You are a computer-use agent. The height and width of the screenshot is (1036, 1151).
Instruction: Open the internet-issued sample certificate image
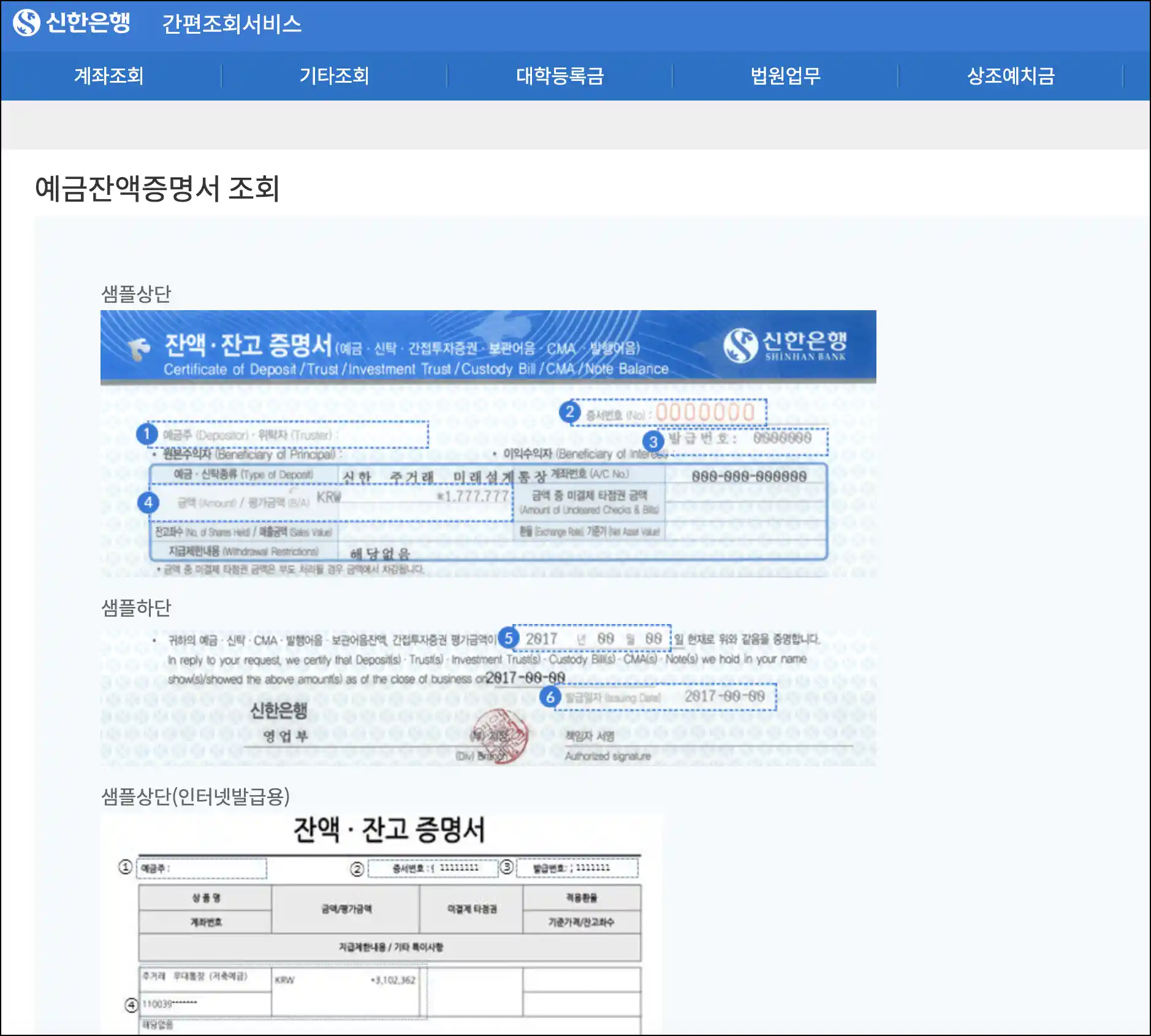tap(381, 924)
